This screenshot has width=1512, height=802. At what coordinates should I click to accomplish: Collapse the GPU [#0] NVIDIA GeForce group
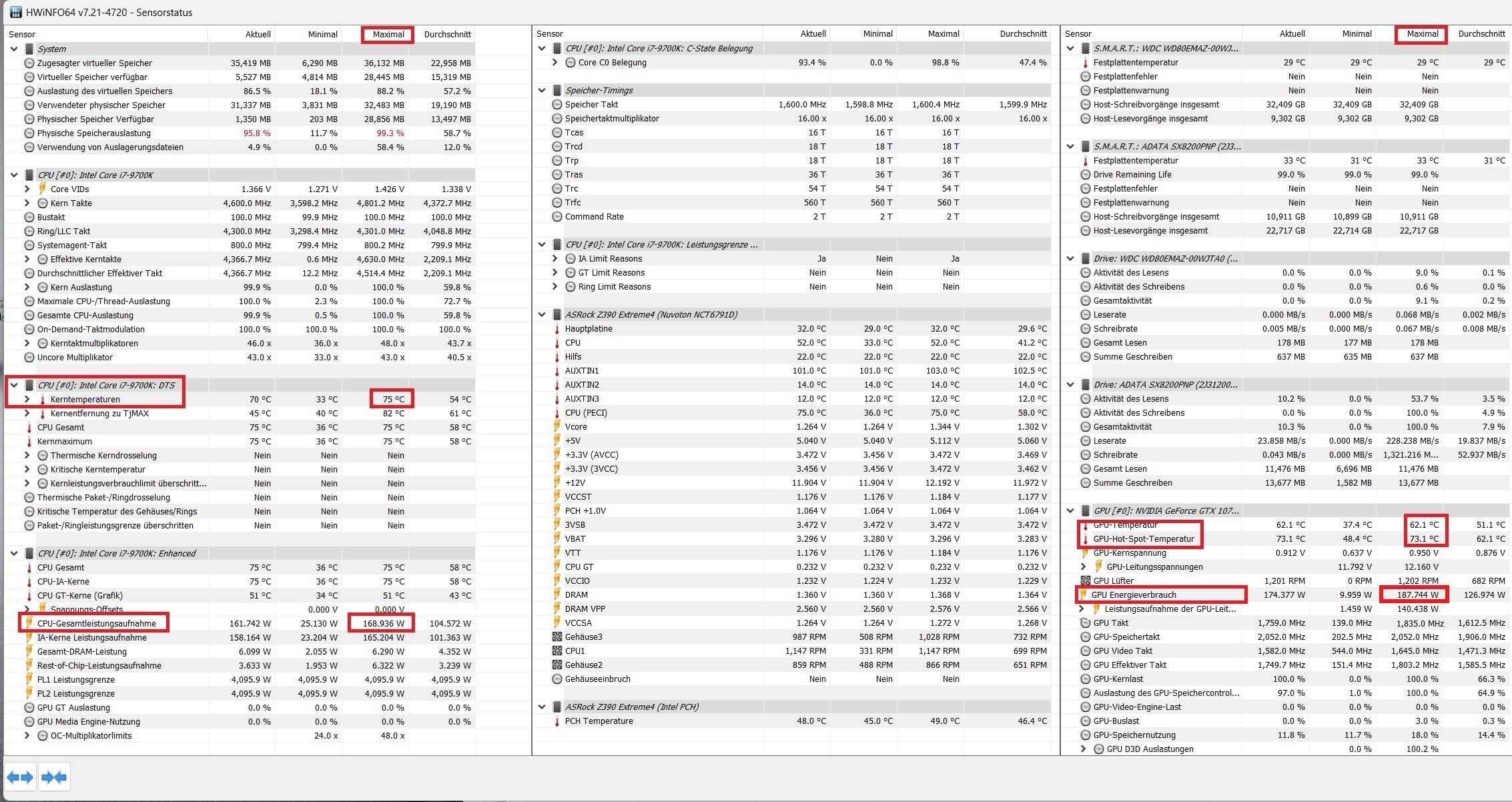tap(1070, 511)
